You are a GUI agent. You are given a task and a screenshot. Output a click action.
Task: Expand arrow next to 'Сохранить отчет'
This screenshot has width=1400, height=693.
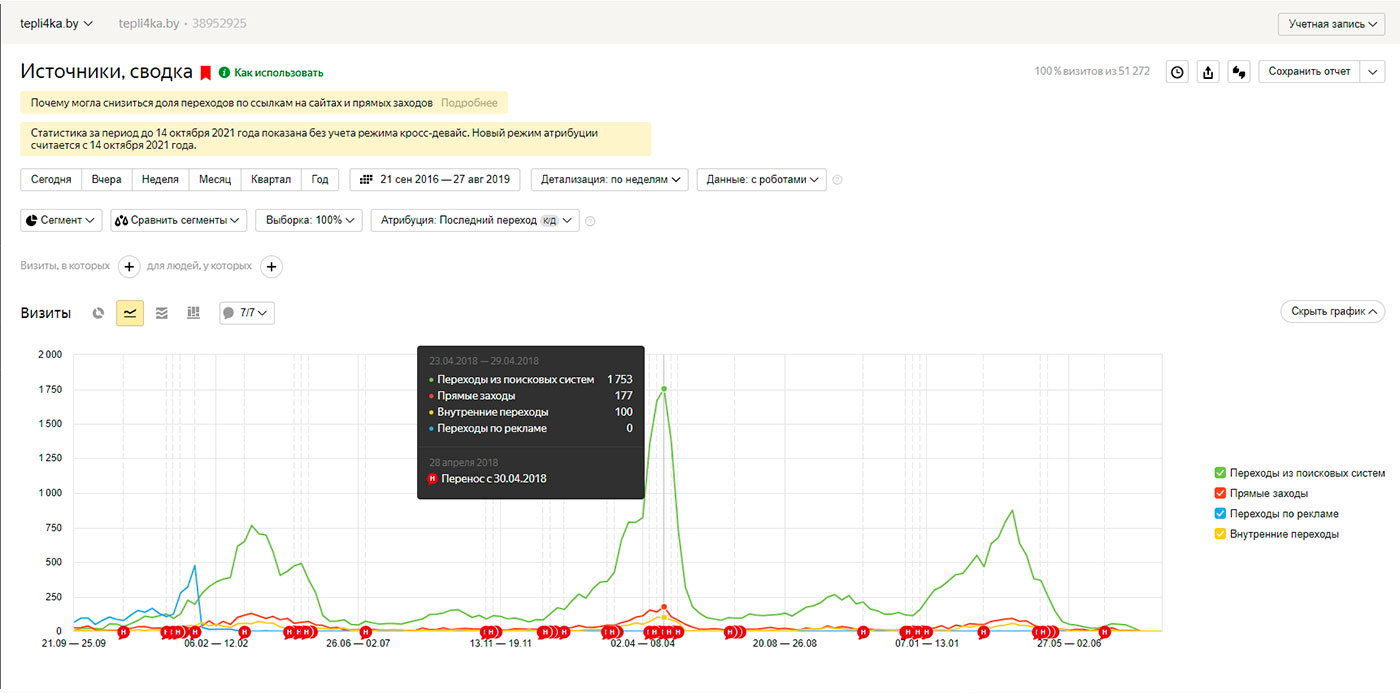click(x=1372, y=72)
